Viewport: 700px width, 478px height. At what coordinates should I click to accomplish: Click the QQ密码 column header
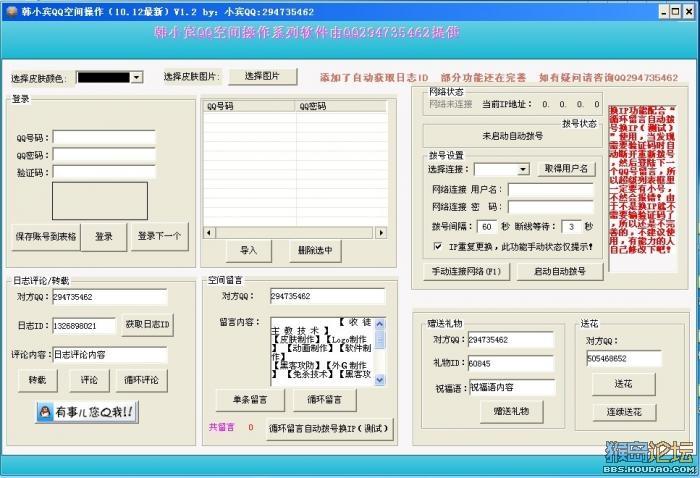click(x=342, y=106)
